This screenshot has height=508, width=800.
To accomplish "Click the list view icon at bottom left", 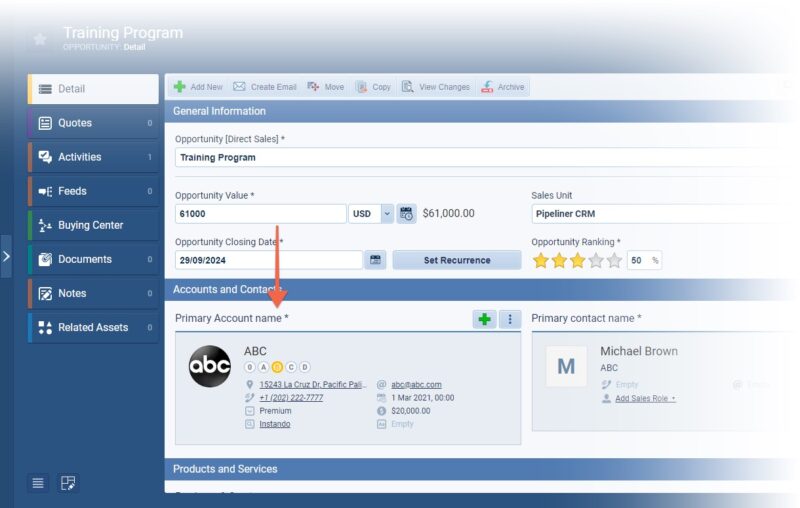I will (x=38, y=483).
